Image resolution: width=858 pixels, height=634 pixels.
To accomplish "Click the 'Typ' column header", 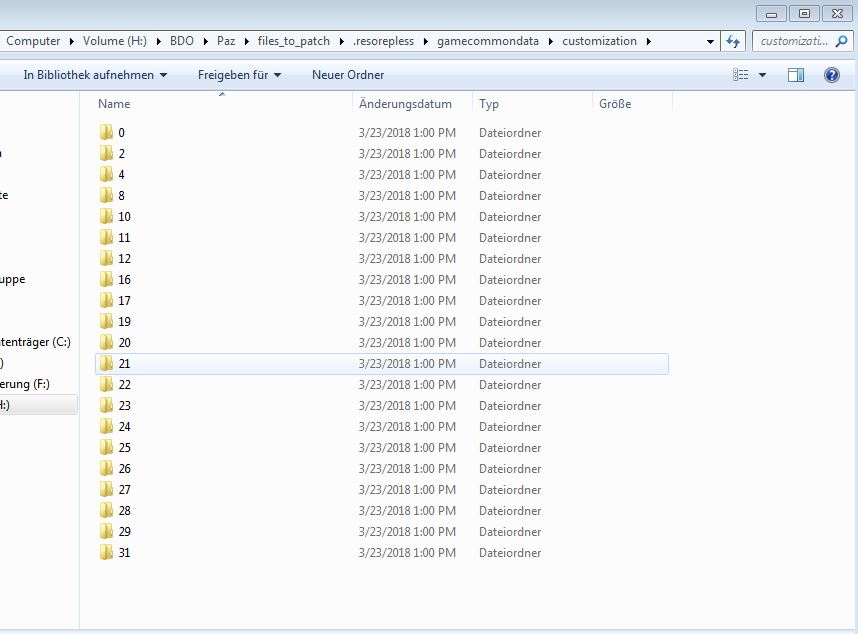I will [x=489, y=104].
